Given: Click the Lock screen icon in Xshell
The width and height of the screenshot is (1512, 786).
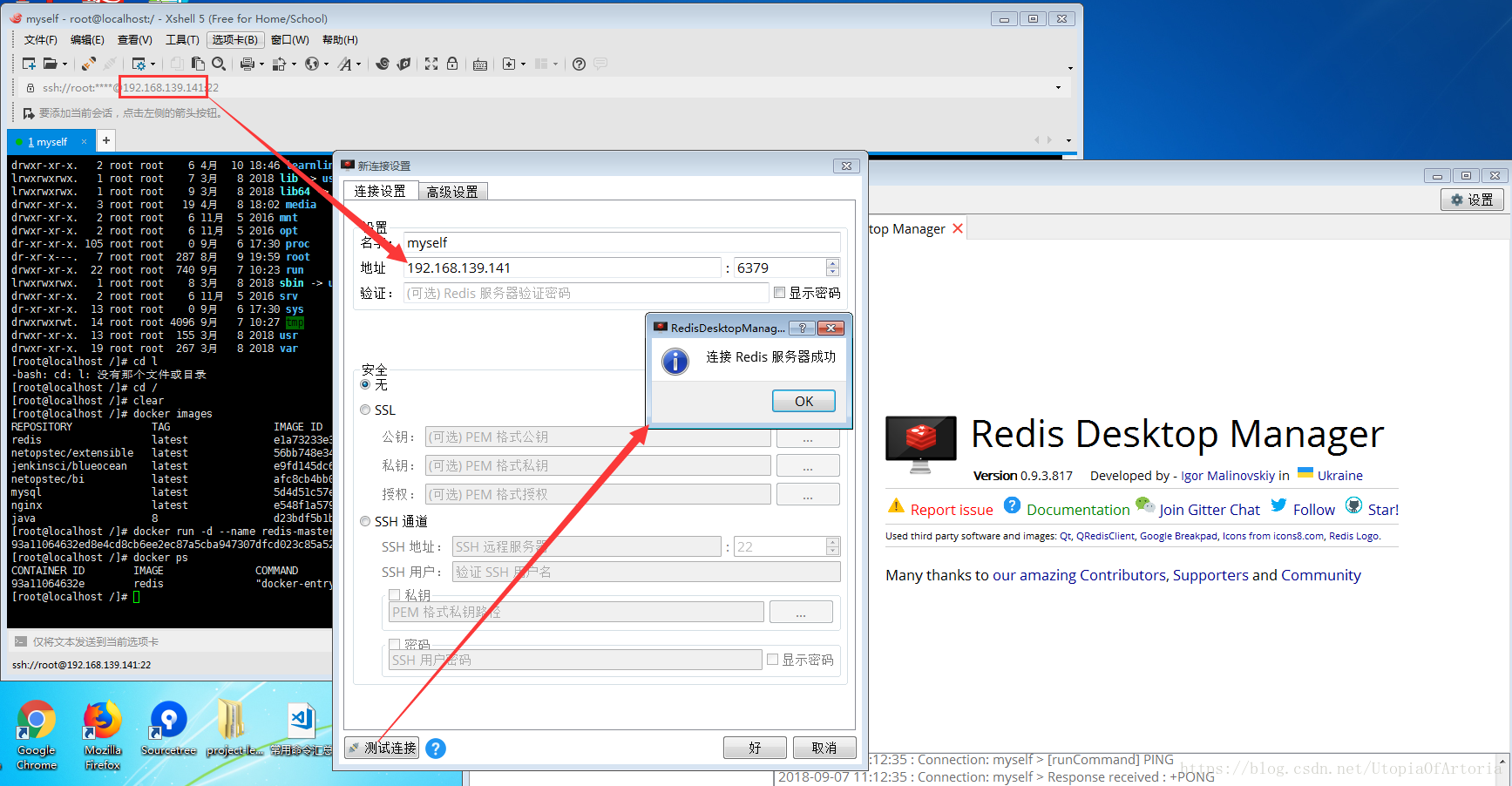Looking at the screenshot, I should click(452, 64).
